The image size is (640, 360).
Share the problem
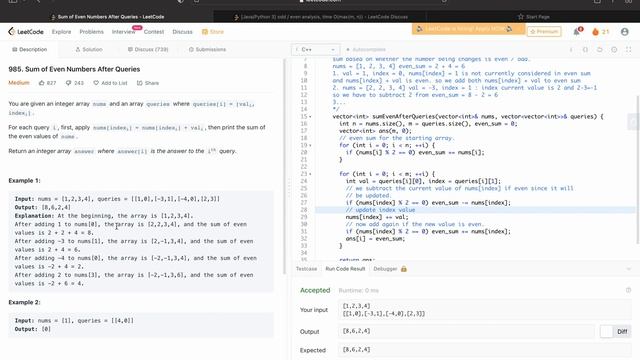[x=148, y=83]
